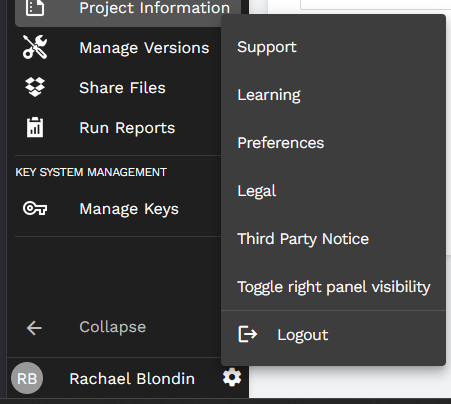Image resolution: width=451 pixels, height=404 pixels.
Task: Click the Manage Keys key icon
Action: point(35,209)
